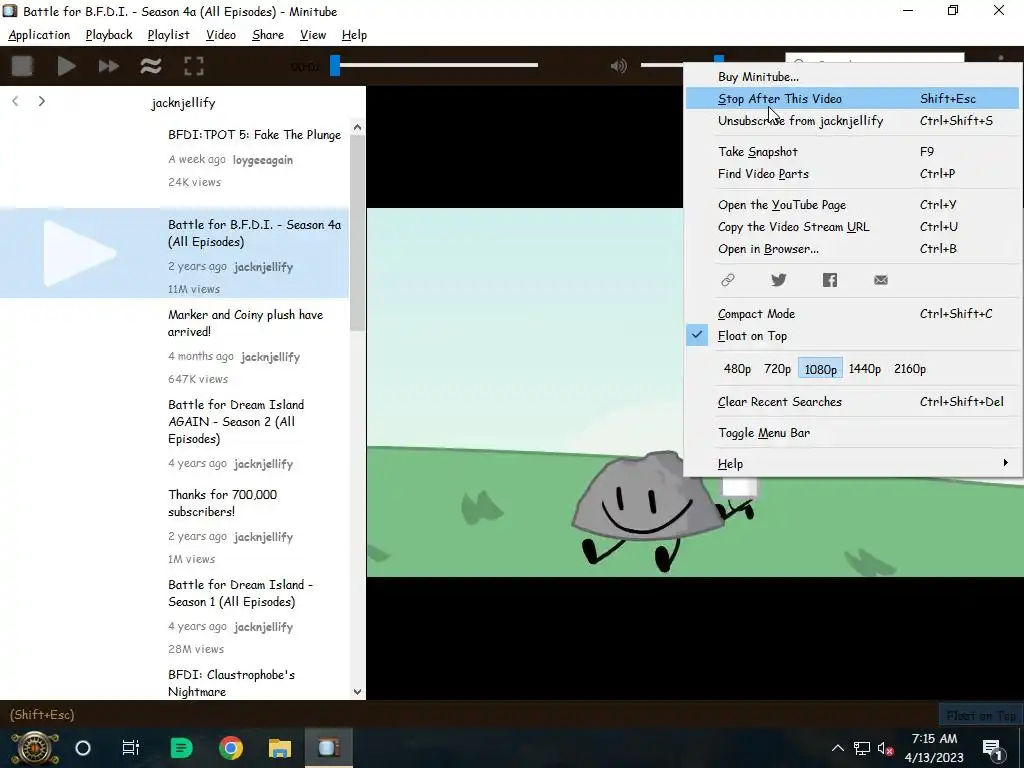Toggle Float on Top checkmark option
Viewport: 1024px width, 768px height.
click(x=852, y=336)
